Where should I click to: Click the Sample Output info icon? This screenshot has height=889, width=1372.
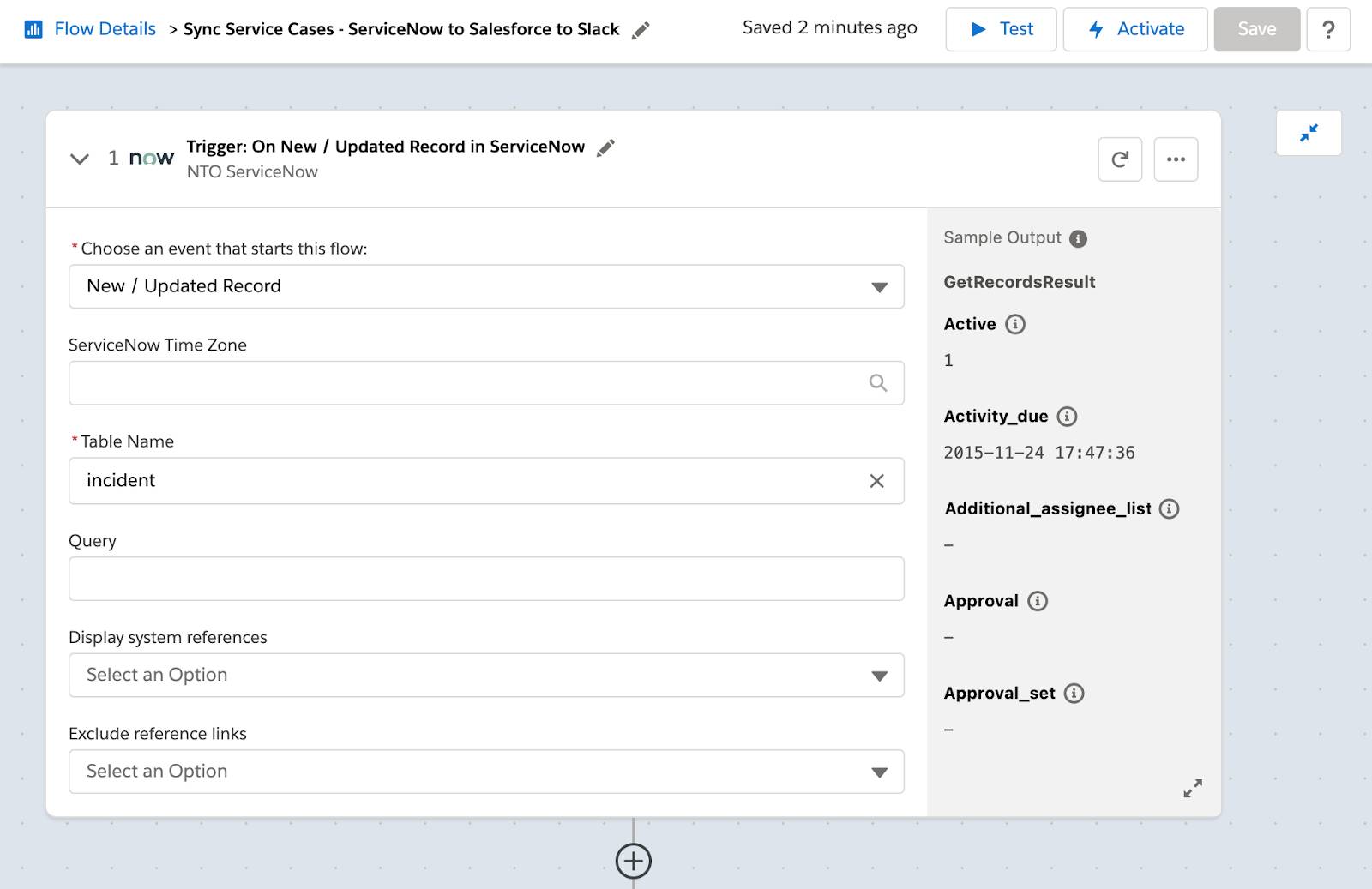1079,239
